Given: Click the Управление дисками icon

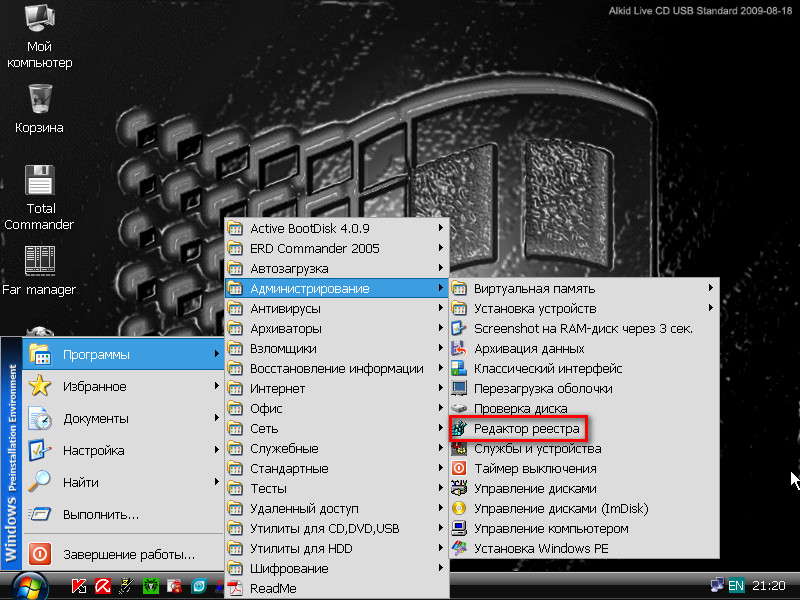Looking at the screenshot, I should [459, 488].
